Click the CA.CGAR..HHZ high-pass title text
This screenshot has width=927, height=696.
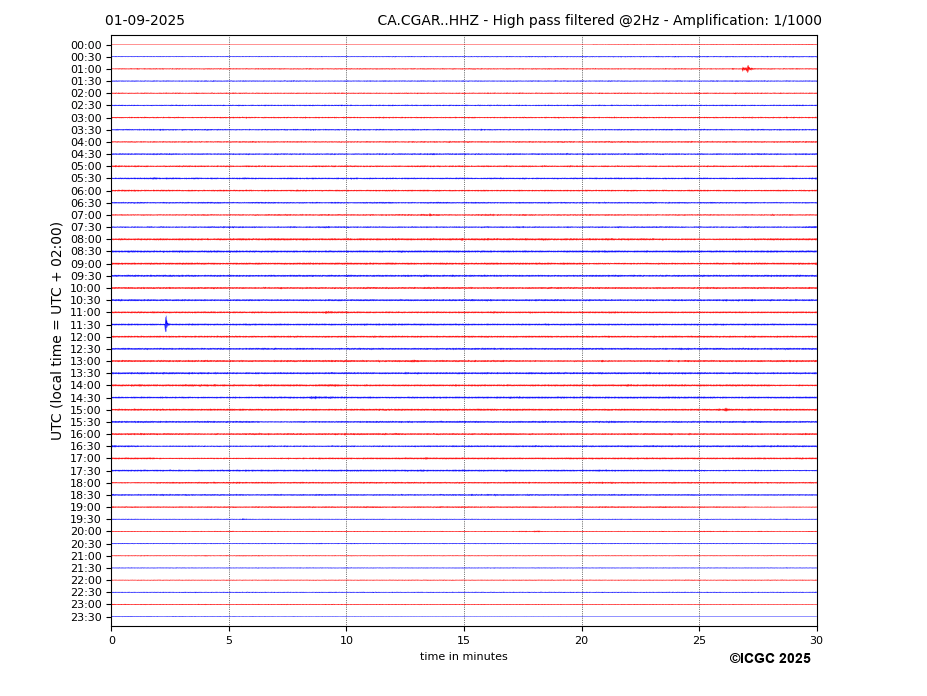coord(599,21)
